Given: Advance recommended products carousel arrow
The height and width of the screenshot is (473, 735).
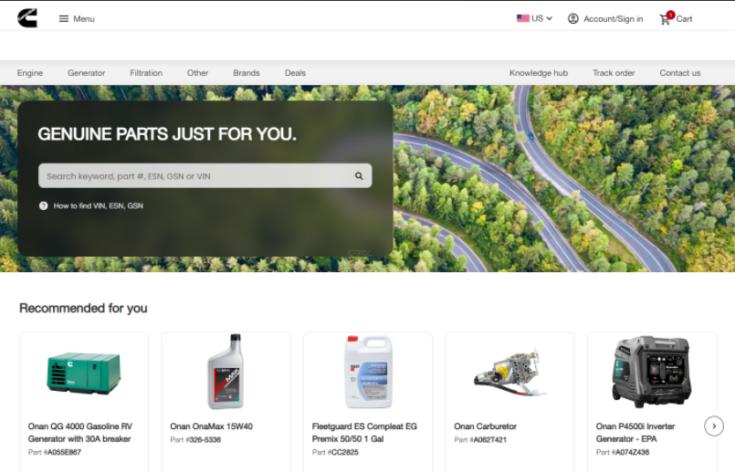Looking at the screenshot, I should pyautogui.click(x=714, y=426).
